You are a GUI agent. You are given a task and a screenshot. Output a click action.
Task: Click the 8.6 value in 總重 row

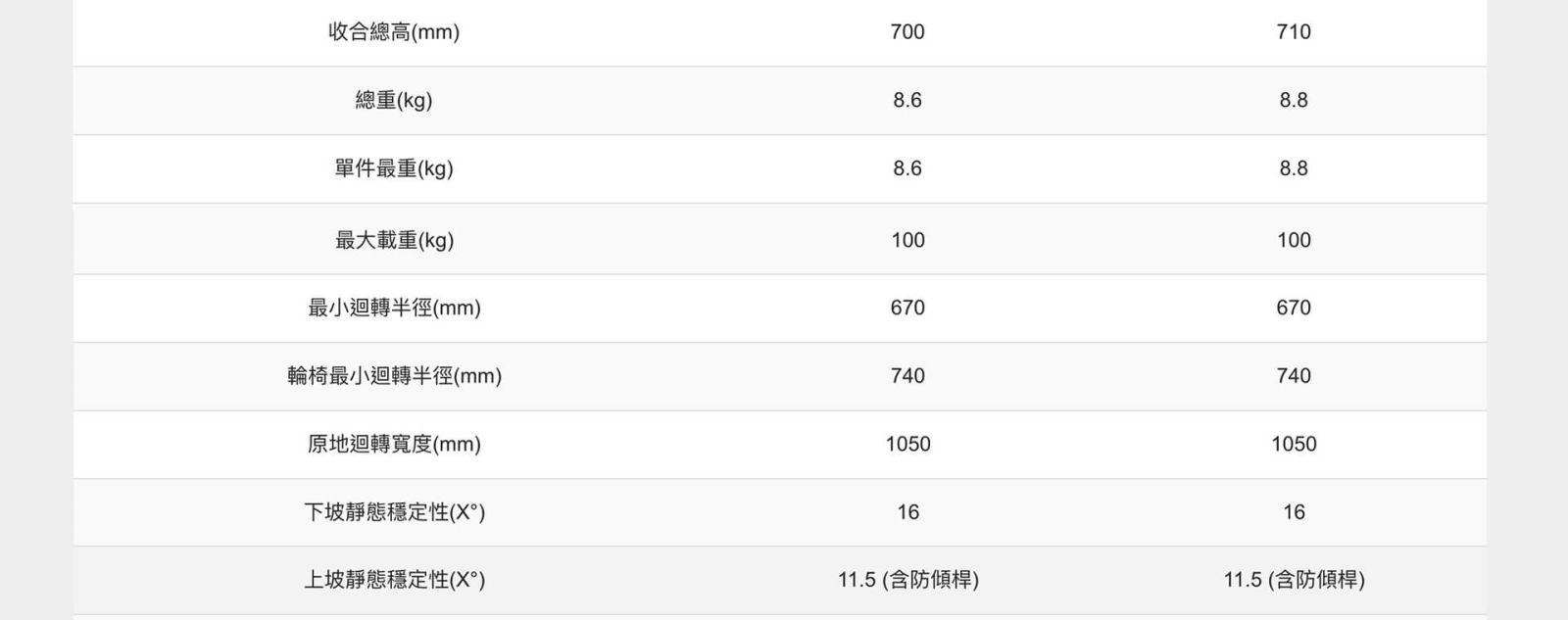coord(907,100)
